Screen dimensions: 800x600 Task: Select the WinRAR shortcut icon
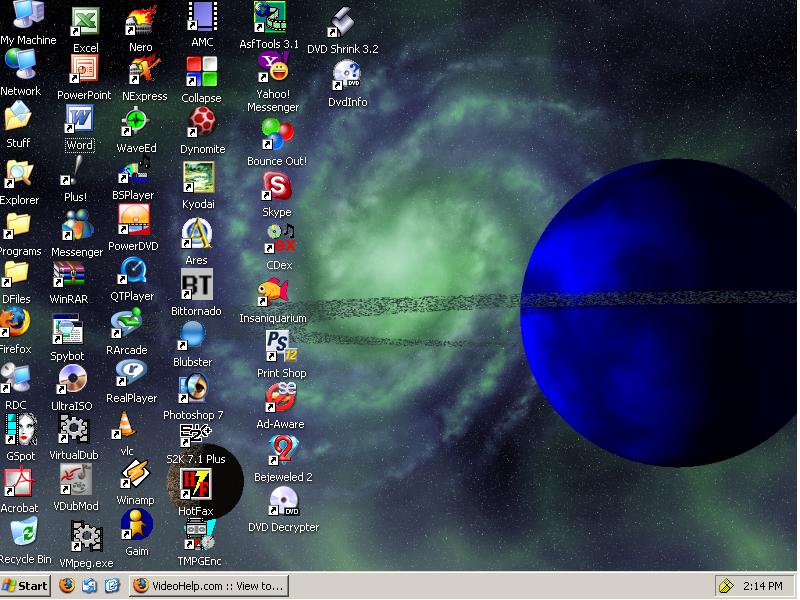click(x=69, y=274)
